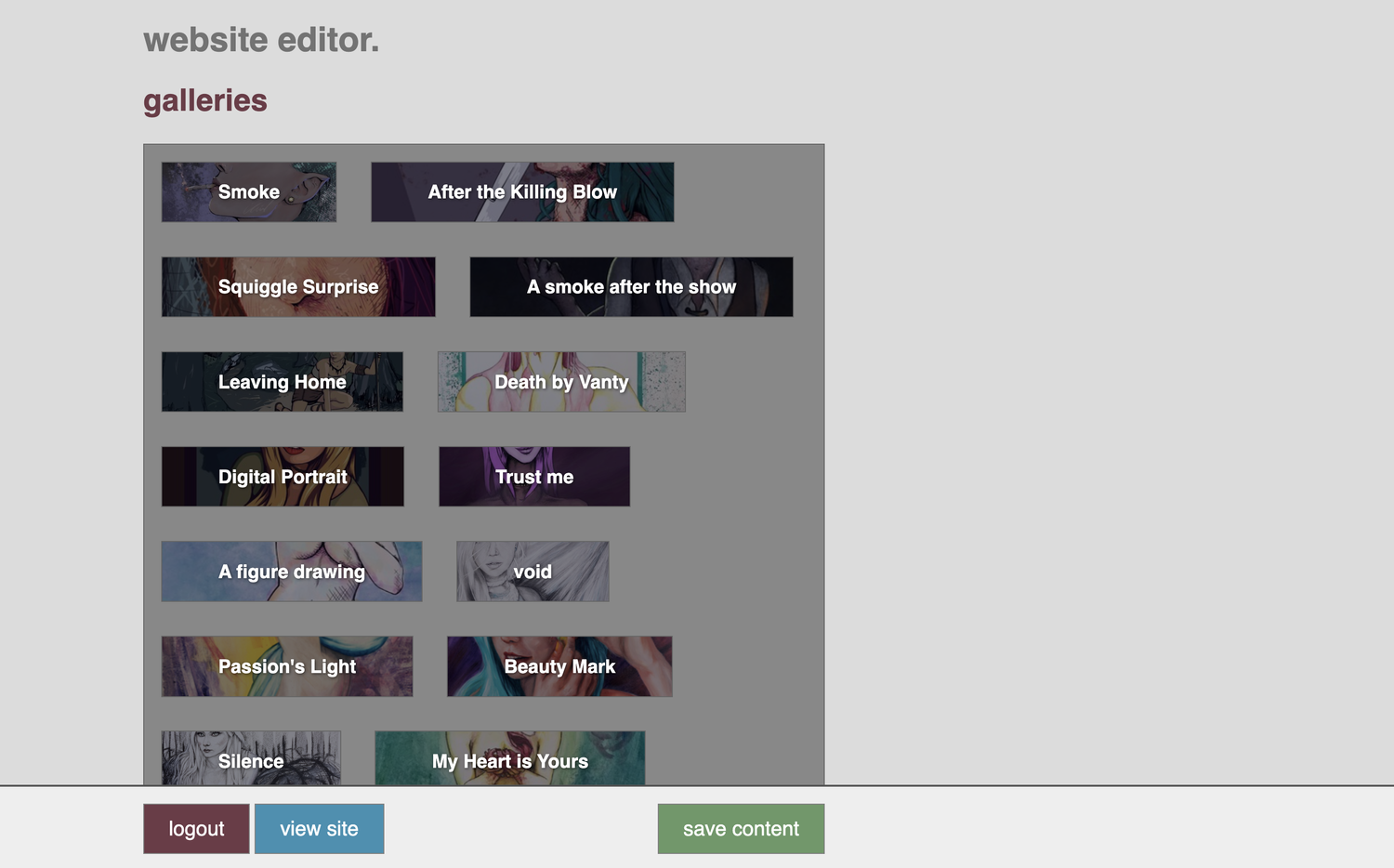Click the website editor title
Viewport: 1394px width, 868px height.
(261, 40)
